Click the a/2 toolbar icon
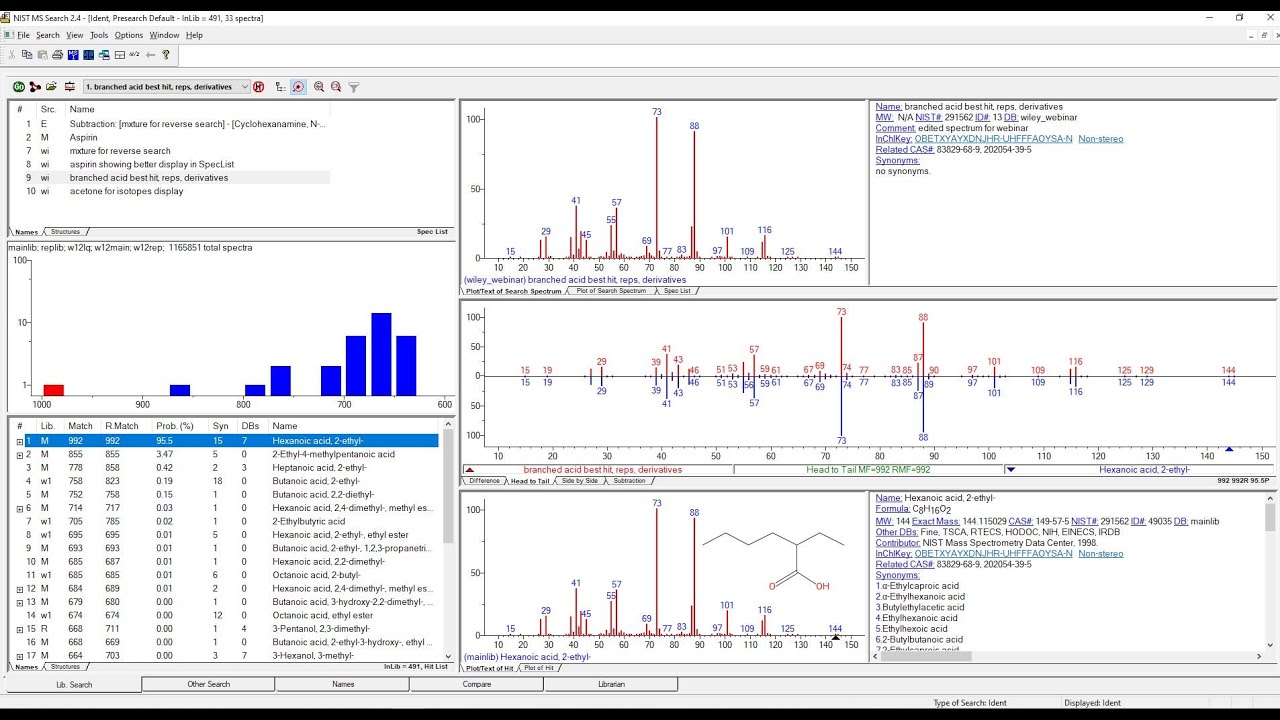The width and height of the screenshot is (1280, 720). click(135, 55)
